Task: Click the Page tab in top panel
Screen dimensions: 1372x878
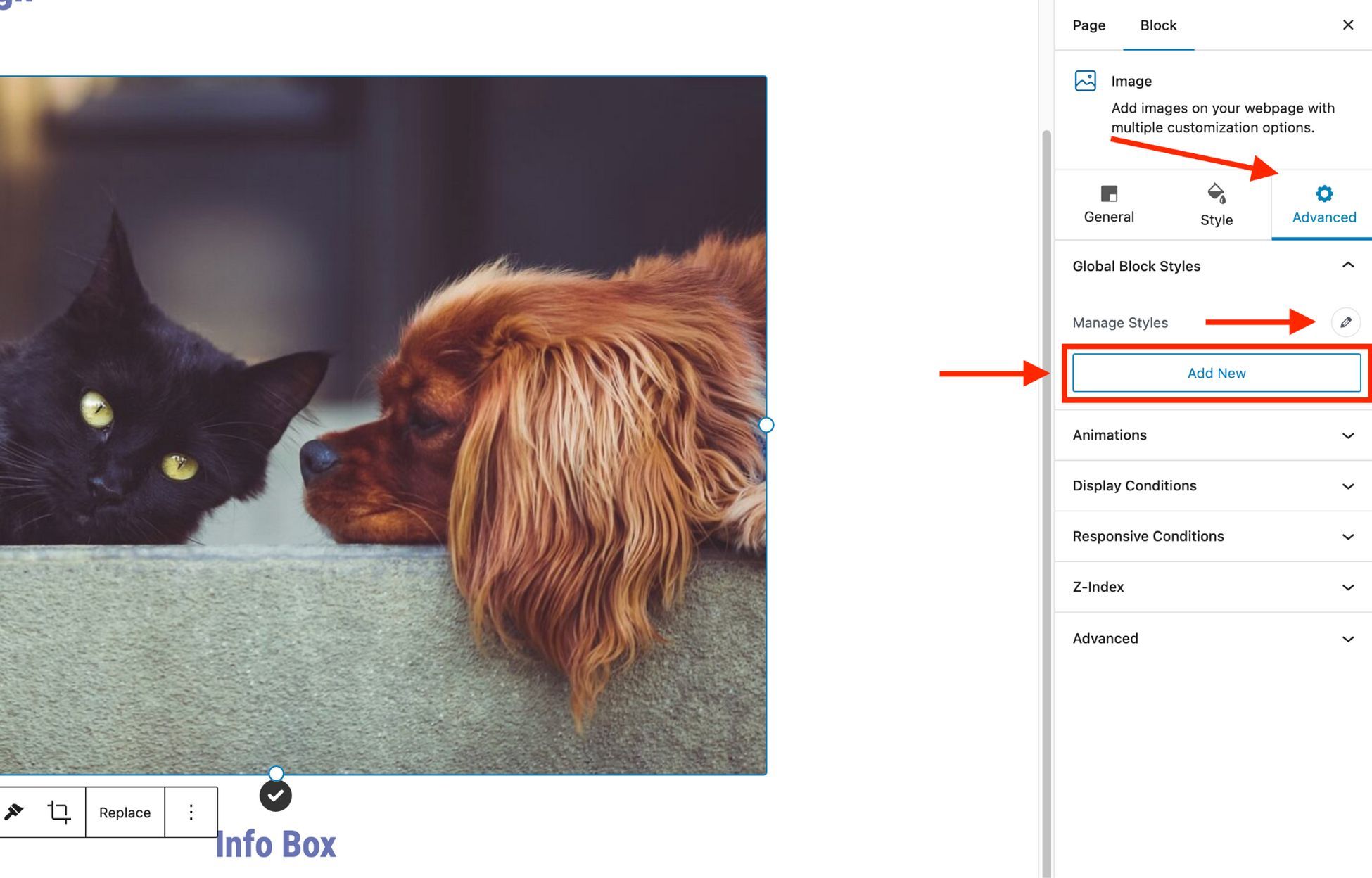Action: [1088, 24]
